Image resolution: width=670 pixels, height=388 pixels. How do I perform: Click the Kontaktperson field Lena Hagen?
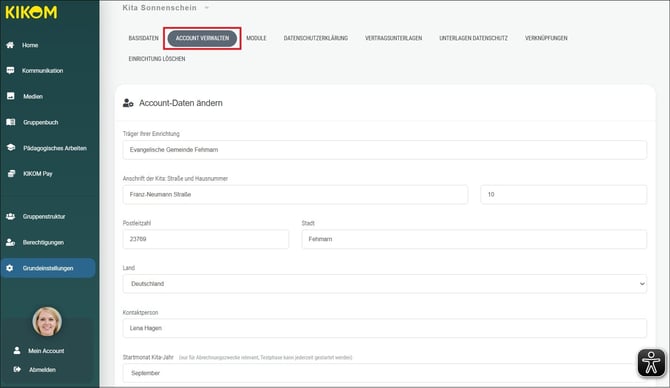pos(385,328)
